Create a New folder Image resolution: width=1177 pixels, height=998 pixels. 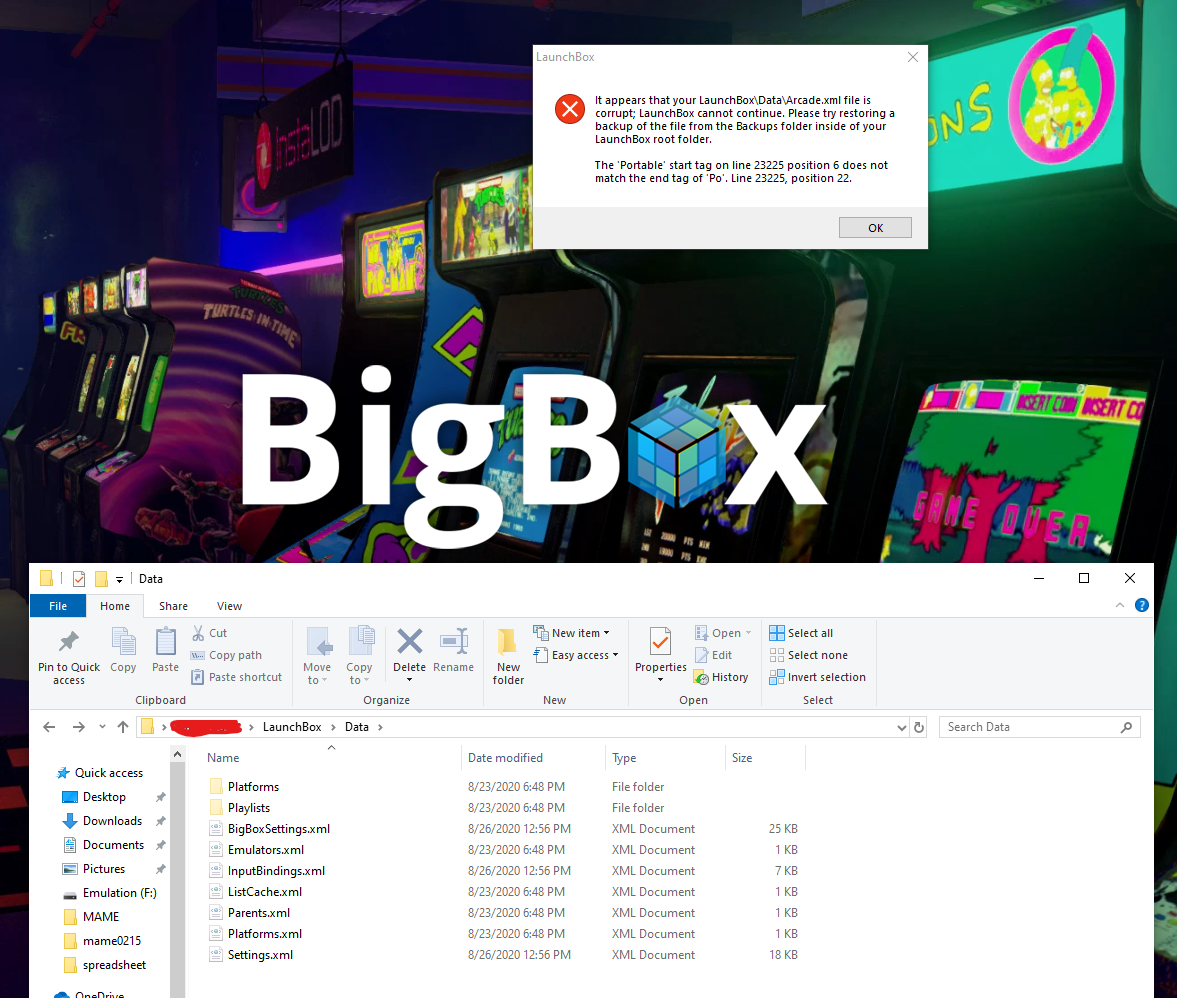pos(508,657)
